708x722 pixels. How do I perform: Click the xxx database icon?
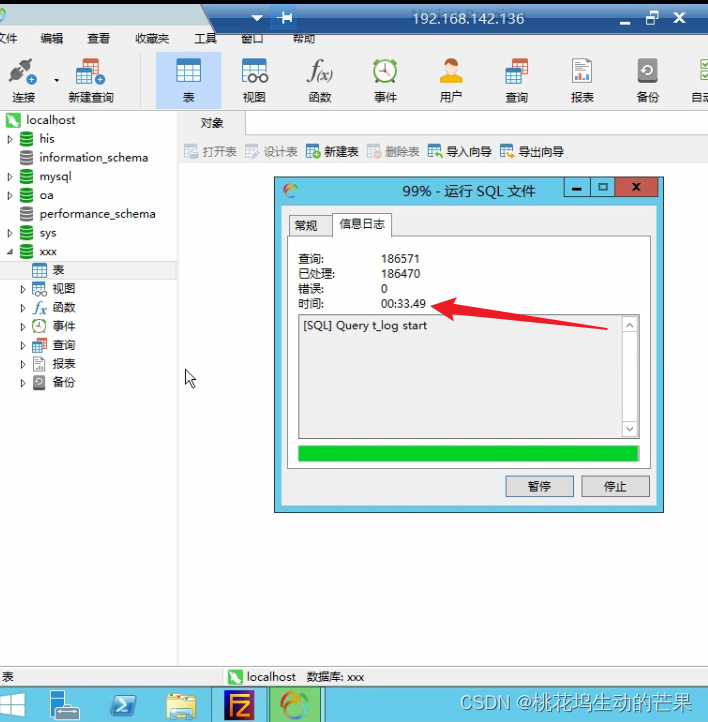26,252
